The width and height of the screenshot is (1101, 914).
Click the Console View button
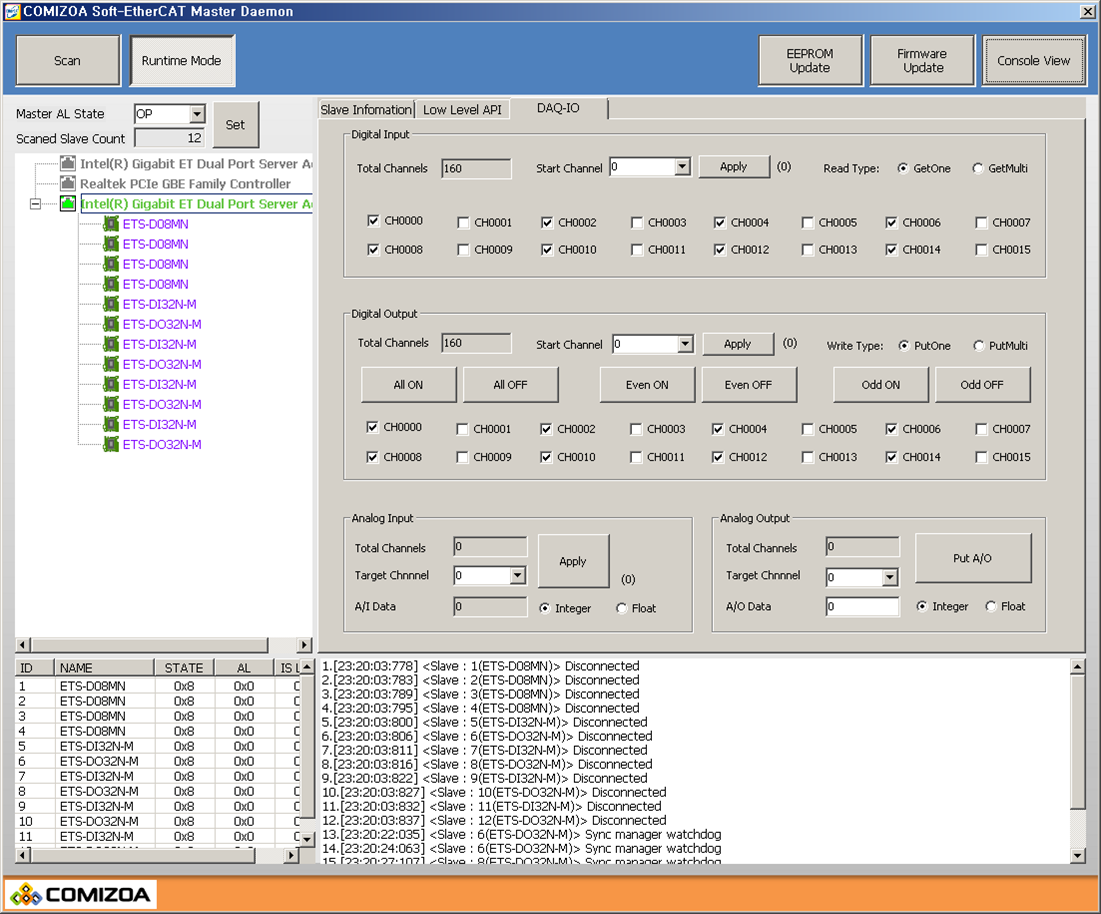click(x=1034, y=61)
